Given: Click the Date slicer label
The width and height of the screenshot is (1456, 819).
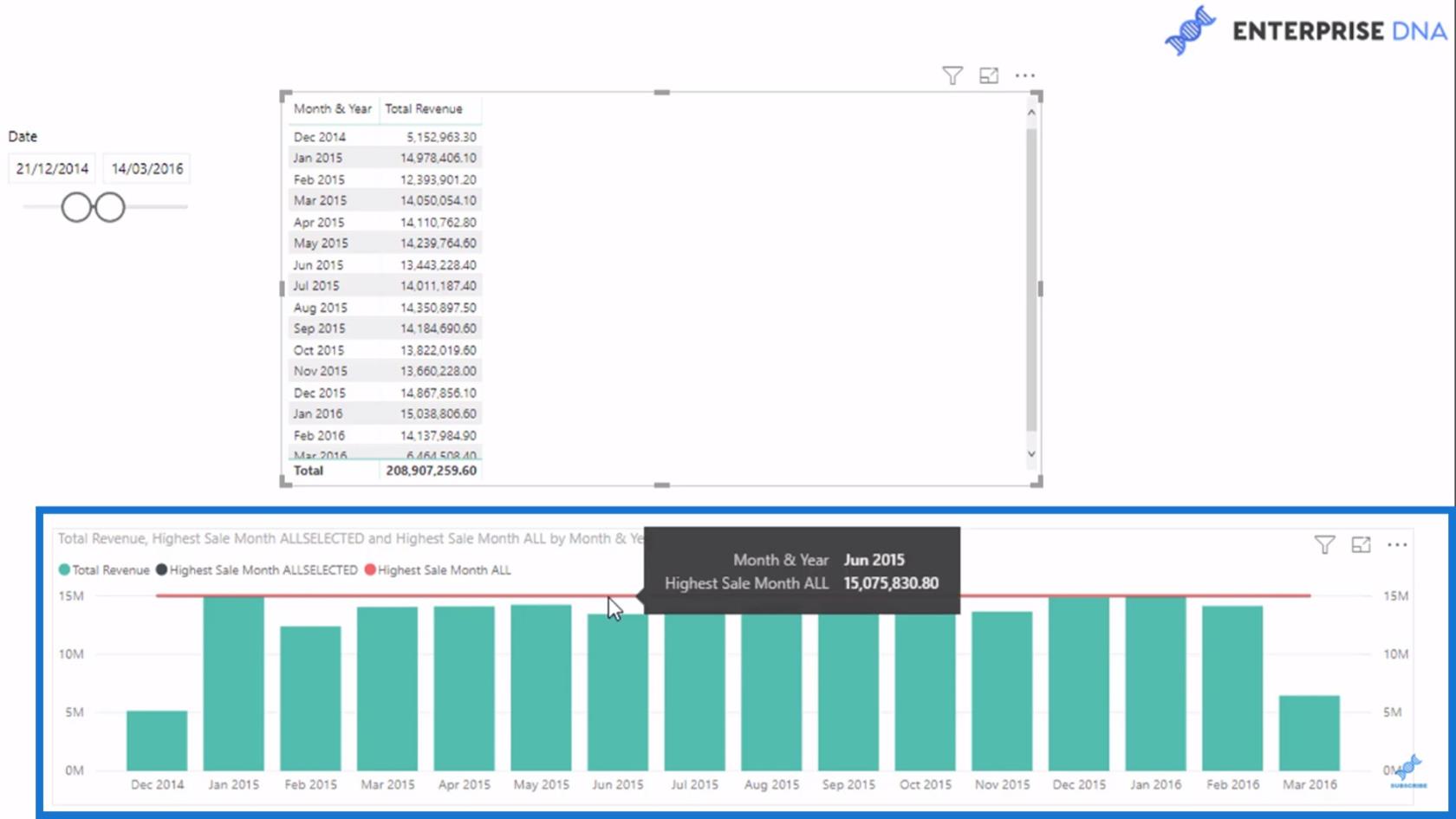Looking at the screenshot, I should (23, 137).
